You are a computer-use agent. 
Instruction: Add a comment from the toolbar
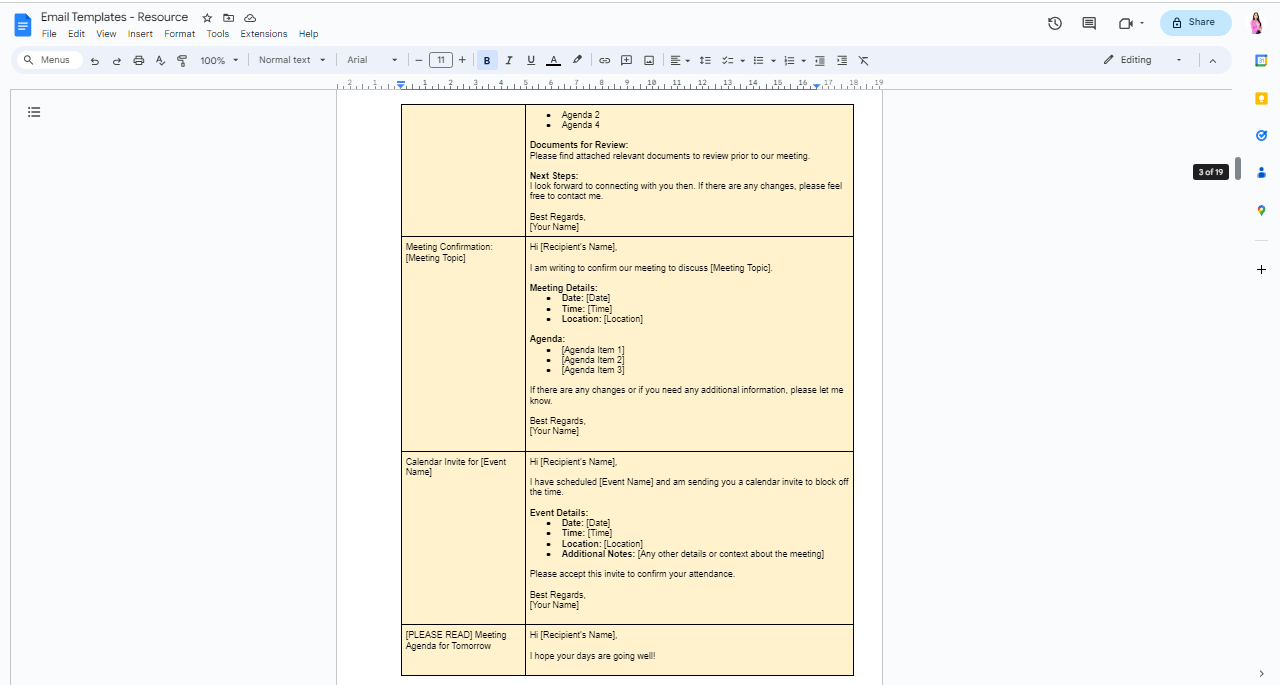coord(627,60)
